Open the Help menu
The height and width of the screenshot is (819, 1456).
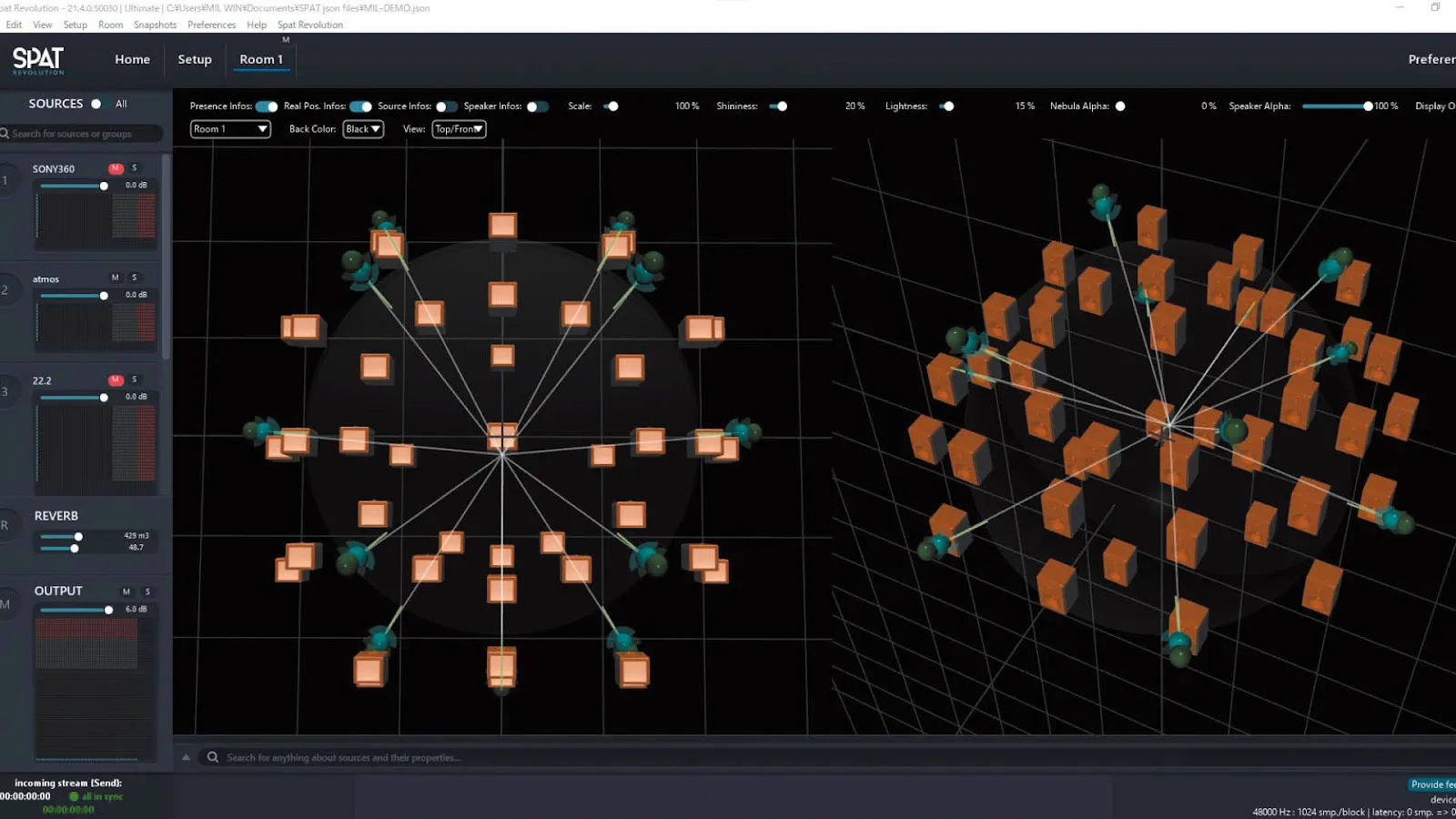[257, 25]
